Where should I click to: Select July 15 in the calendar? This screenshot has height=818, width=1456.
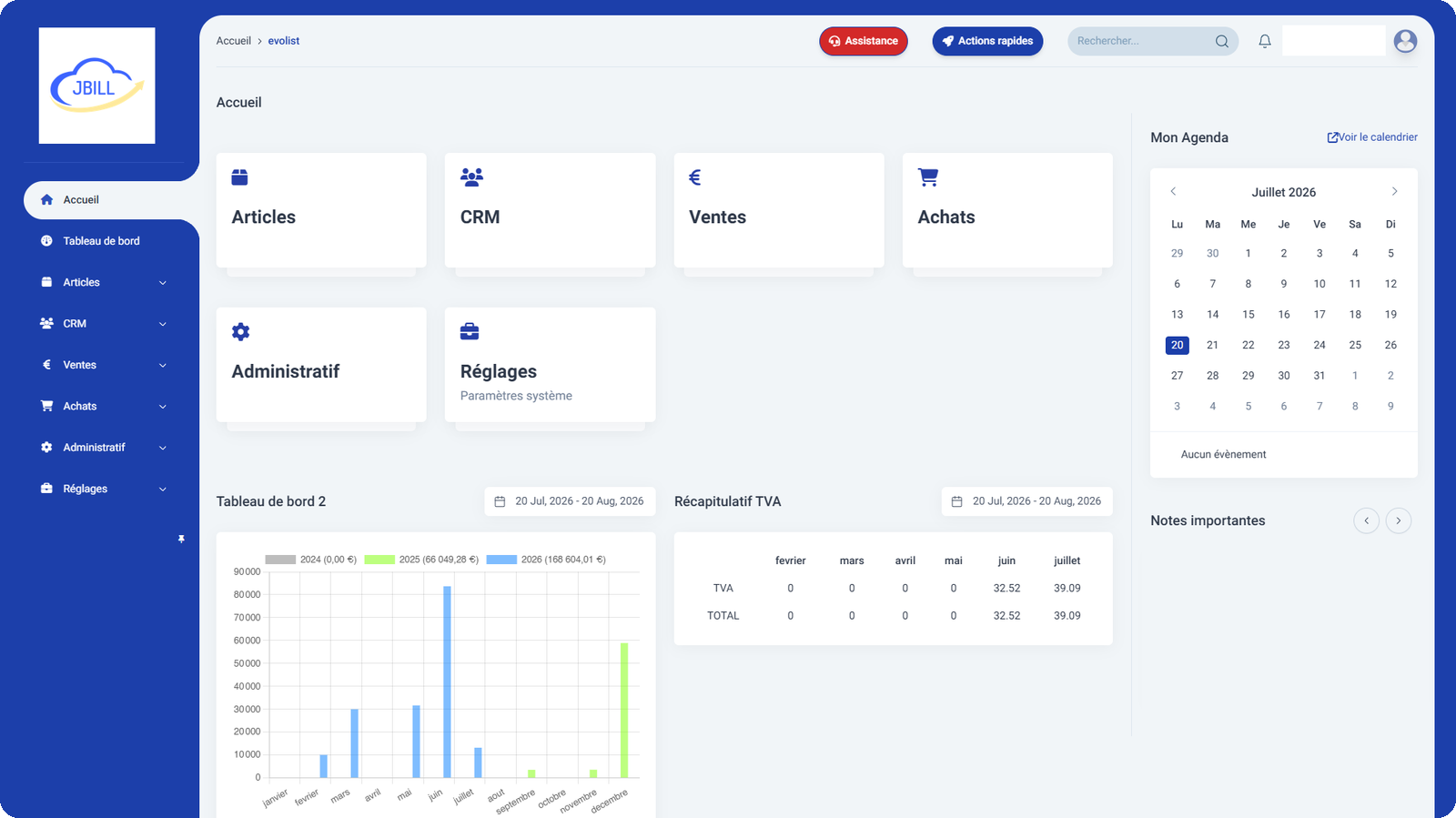(x=1249, y=315)
